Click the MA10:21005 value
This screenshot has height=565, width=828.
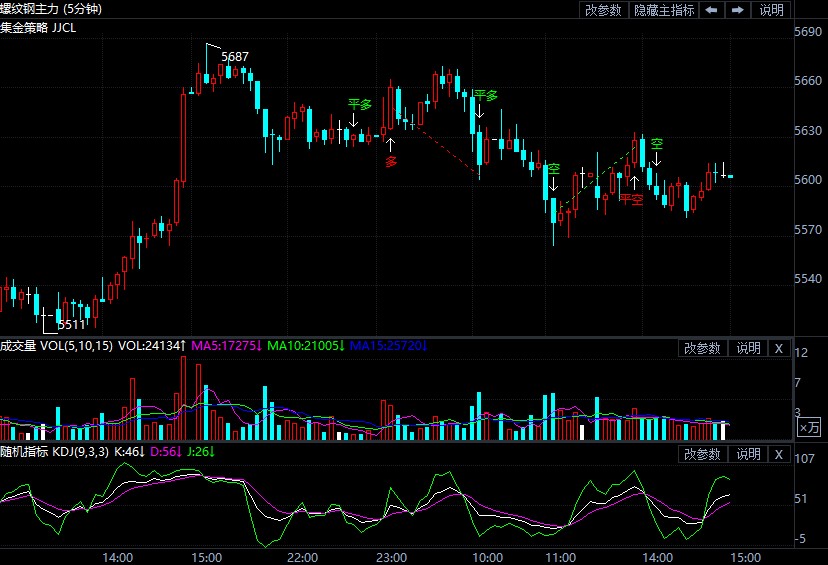point(306,346)
